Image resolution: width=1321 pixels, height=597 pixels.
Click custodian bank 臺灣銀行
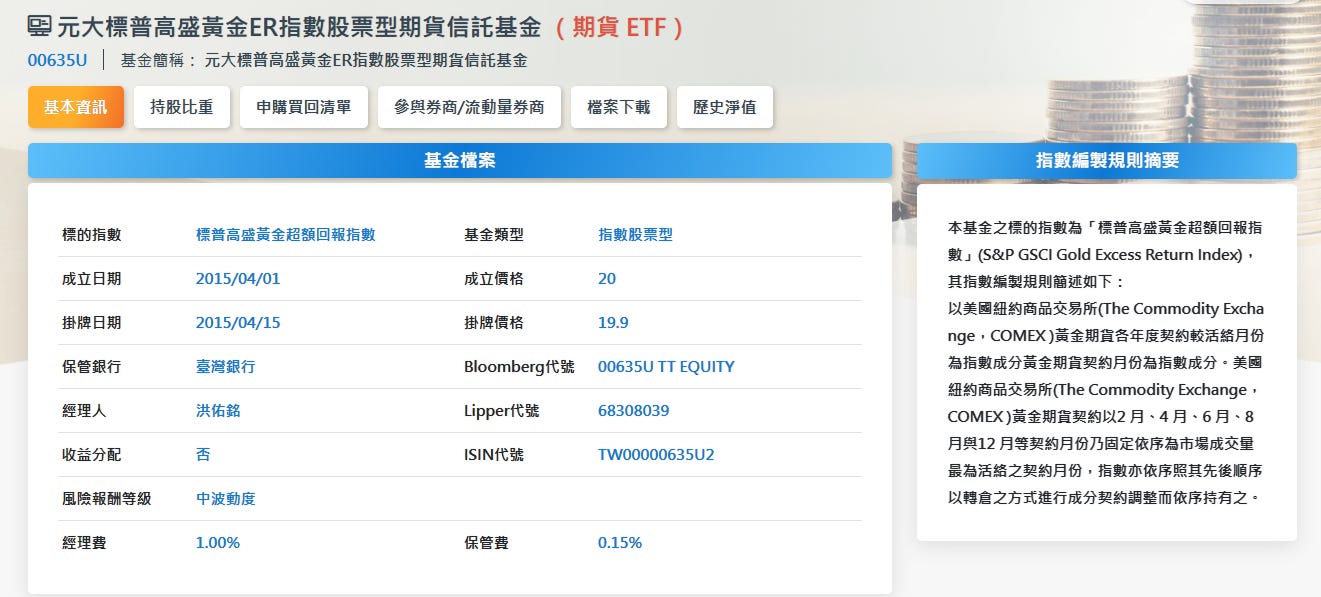(226, 367)
